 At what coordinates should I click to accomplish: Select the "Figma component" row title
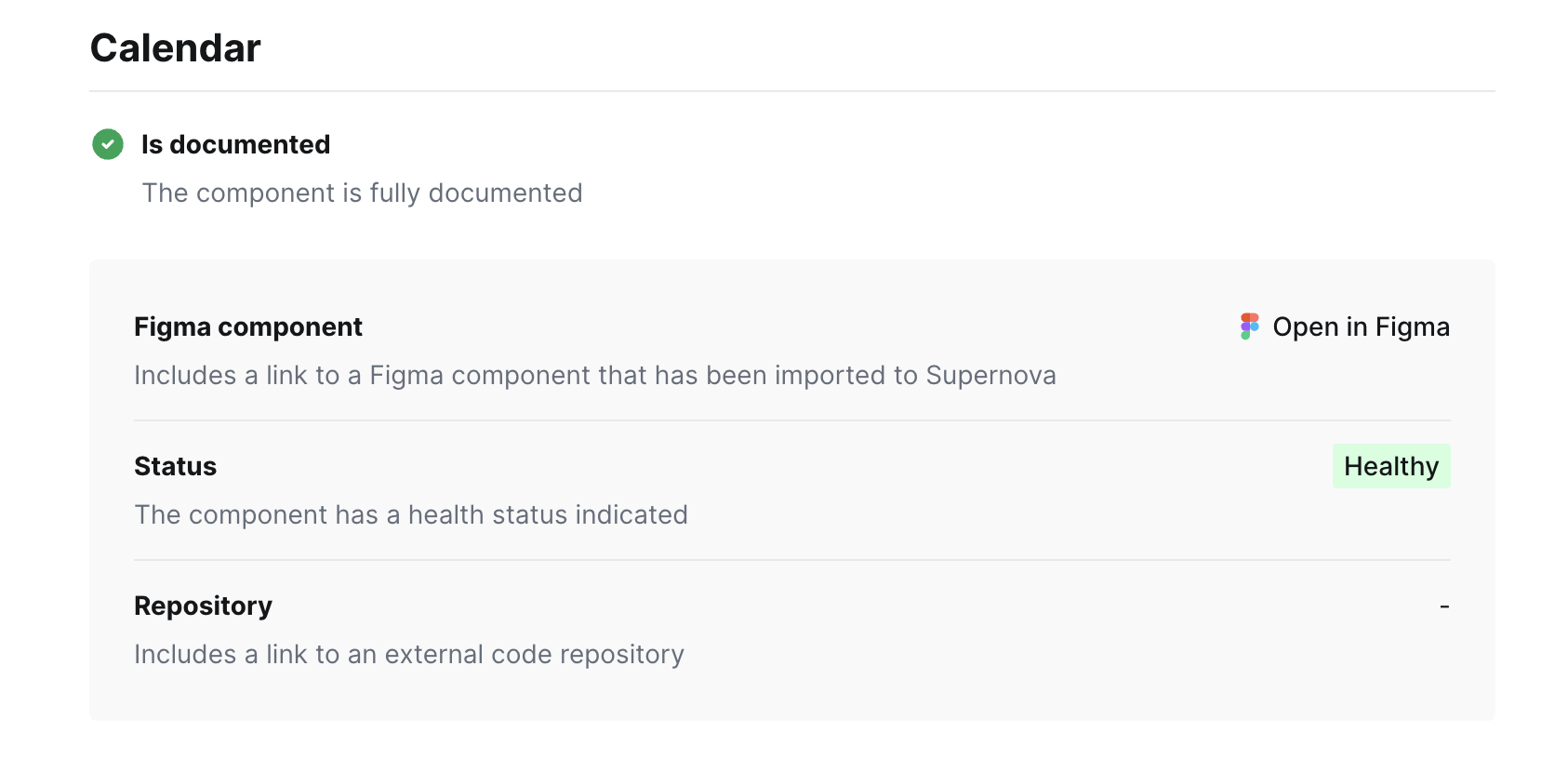tap(248, 326)
